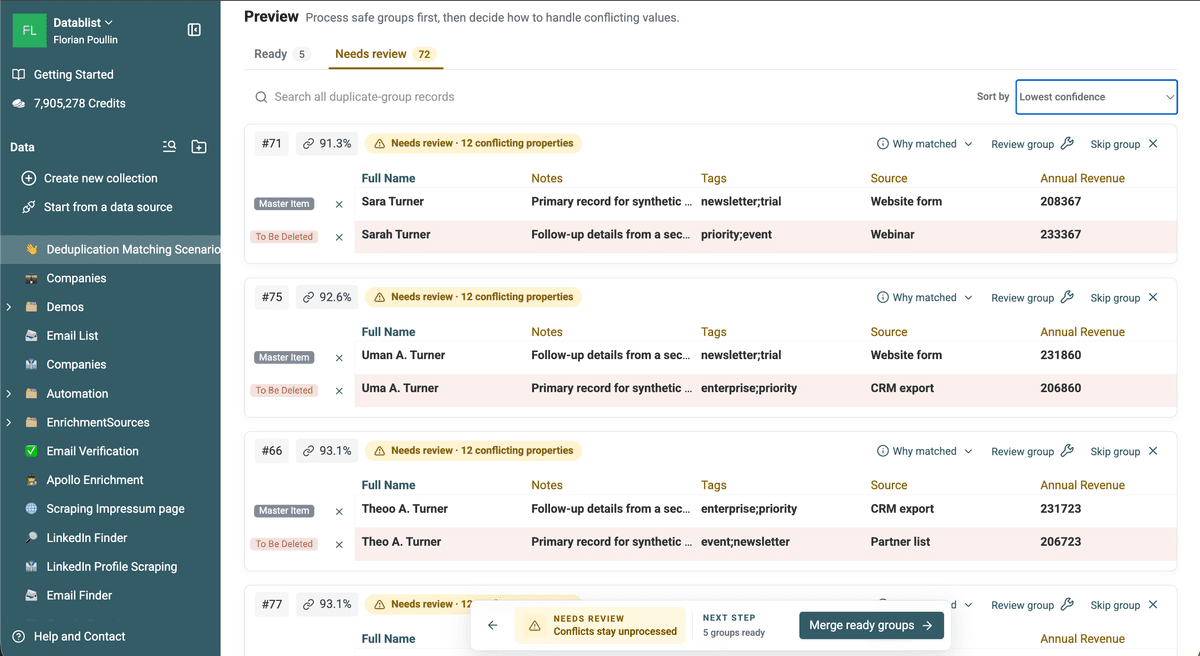The width and height of the screenshot is (1200, 656).
Task: Open Deduplication Matching Scenarios collection
Action: click(x=110, y=249)
